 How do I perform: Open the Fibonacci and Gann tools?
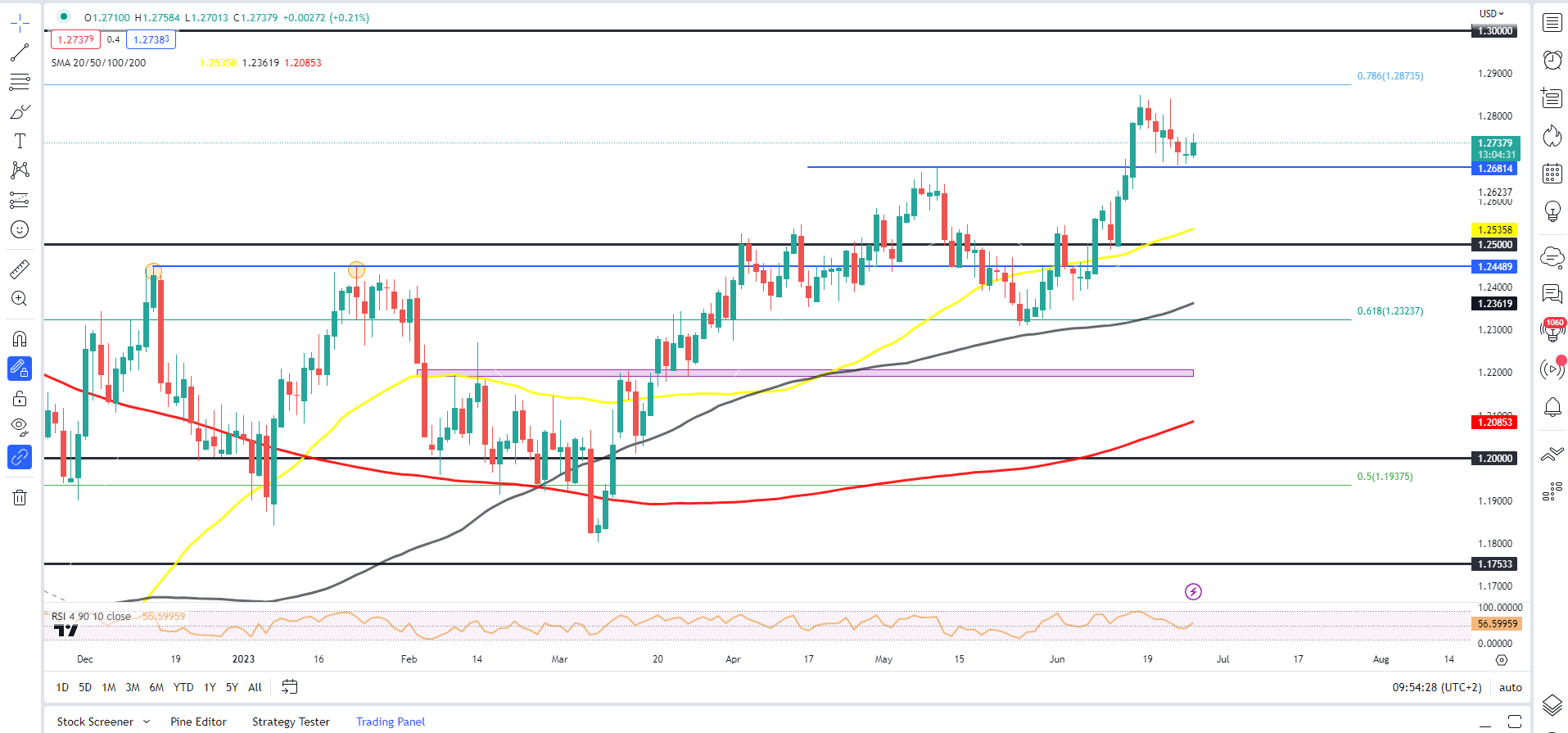[20, 82]
